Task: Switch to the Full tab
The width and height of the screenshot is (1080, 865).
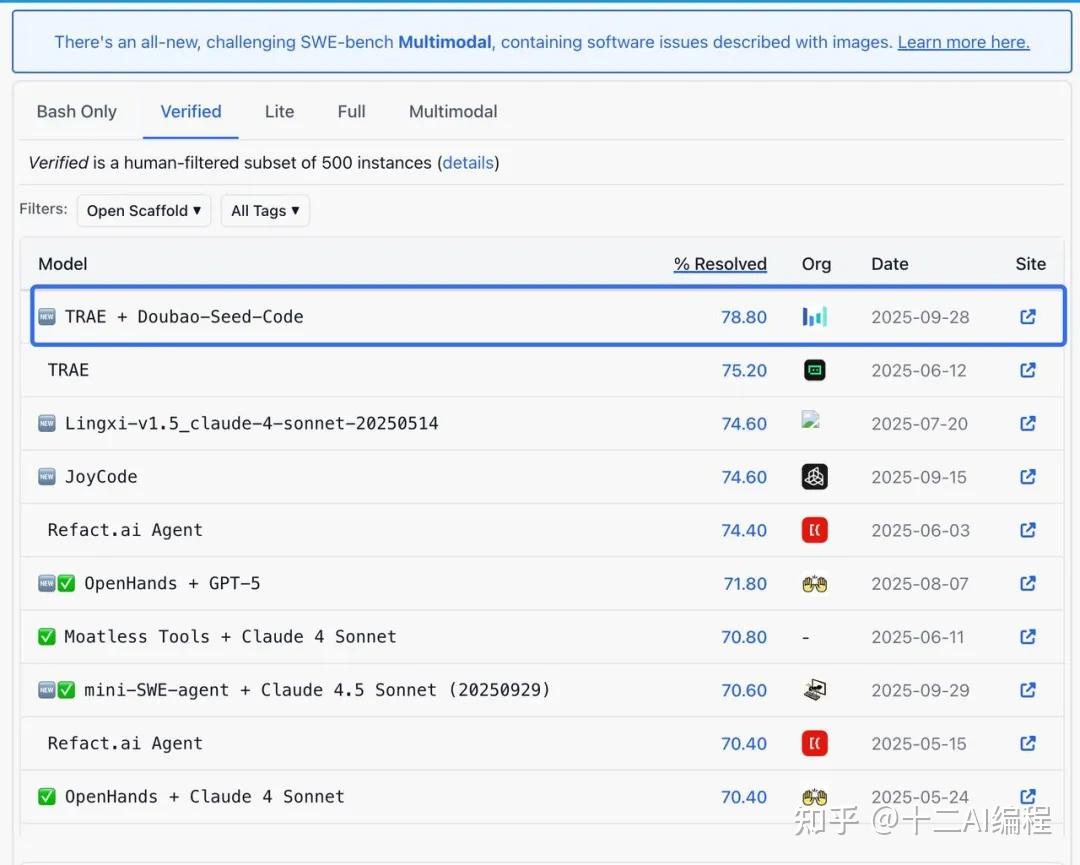Action: (351, 112)
